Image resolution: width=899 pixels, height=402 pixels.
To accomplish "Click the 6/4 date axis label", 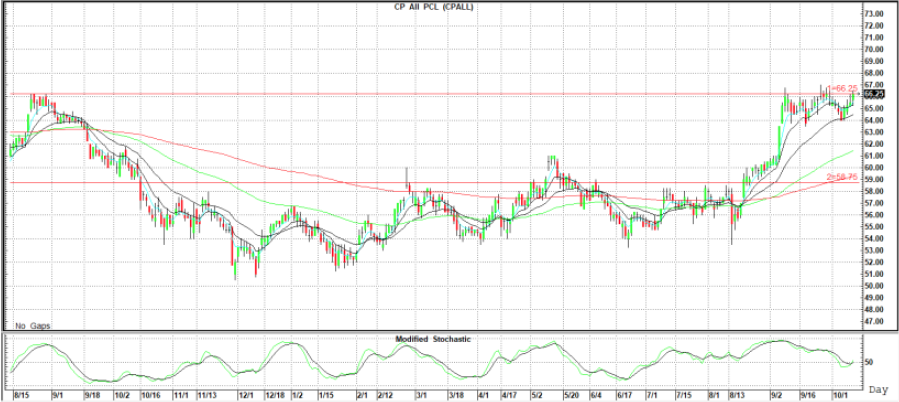I will coord(595,396).
